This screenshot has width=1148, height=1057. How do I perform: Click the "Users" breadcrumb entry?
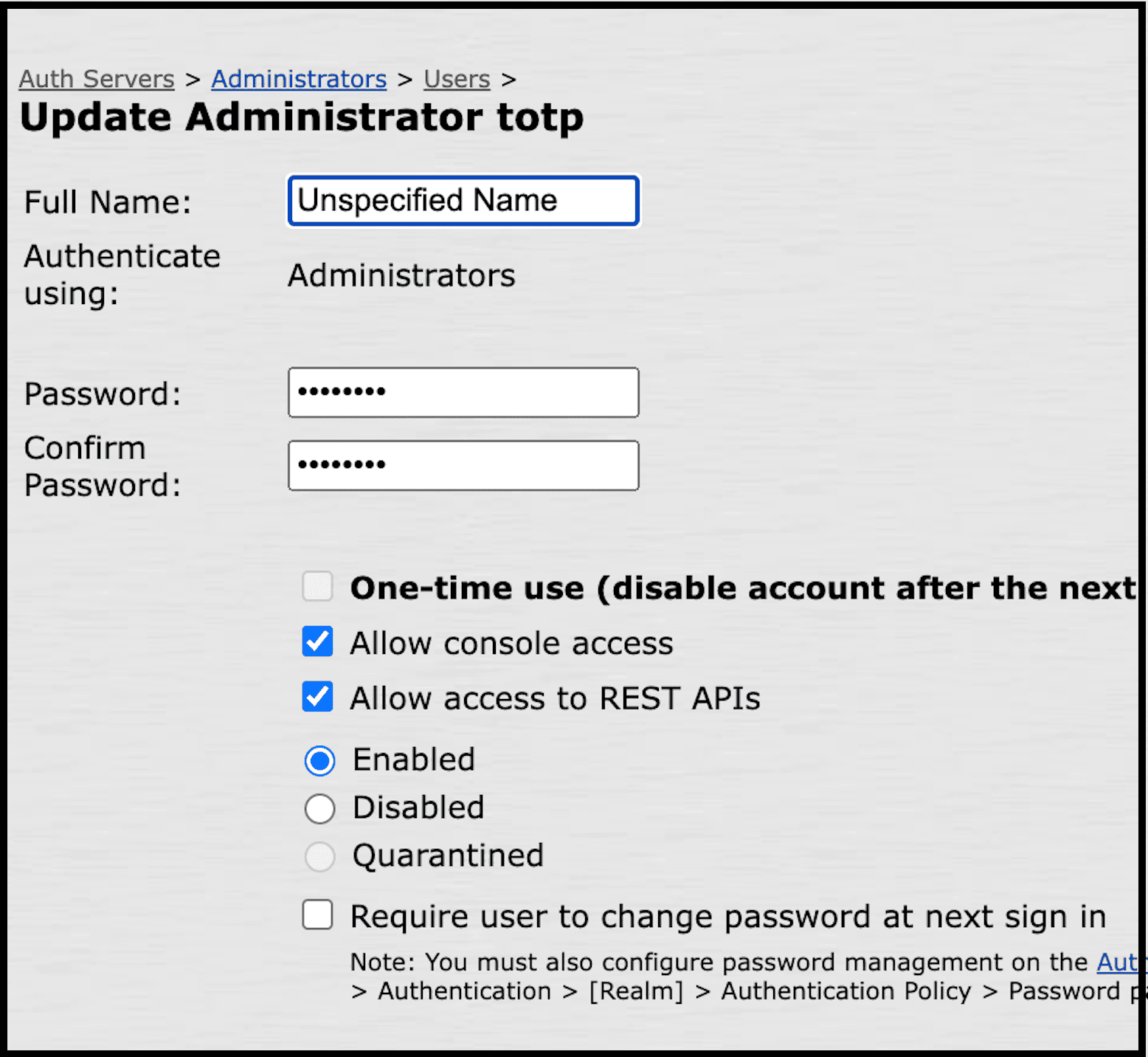[456, 79]
